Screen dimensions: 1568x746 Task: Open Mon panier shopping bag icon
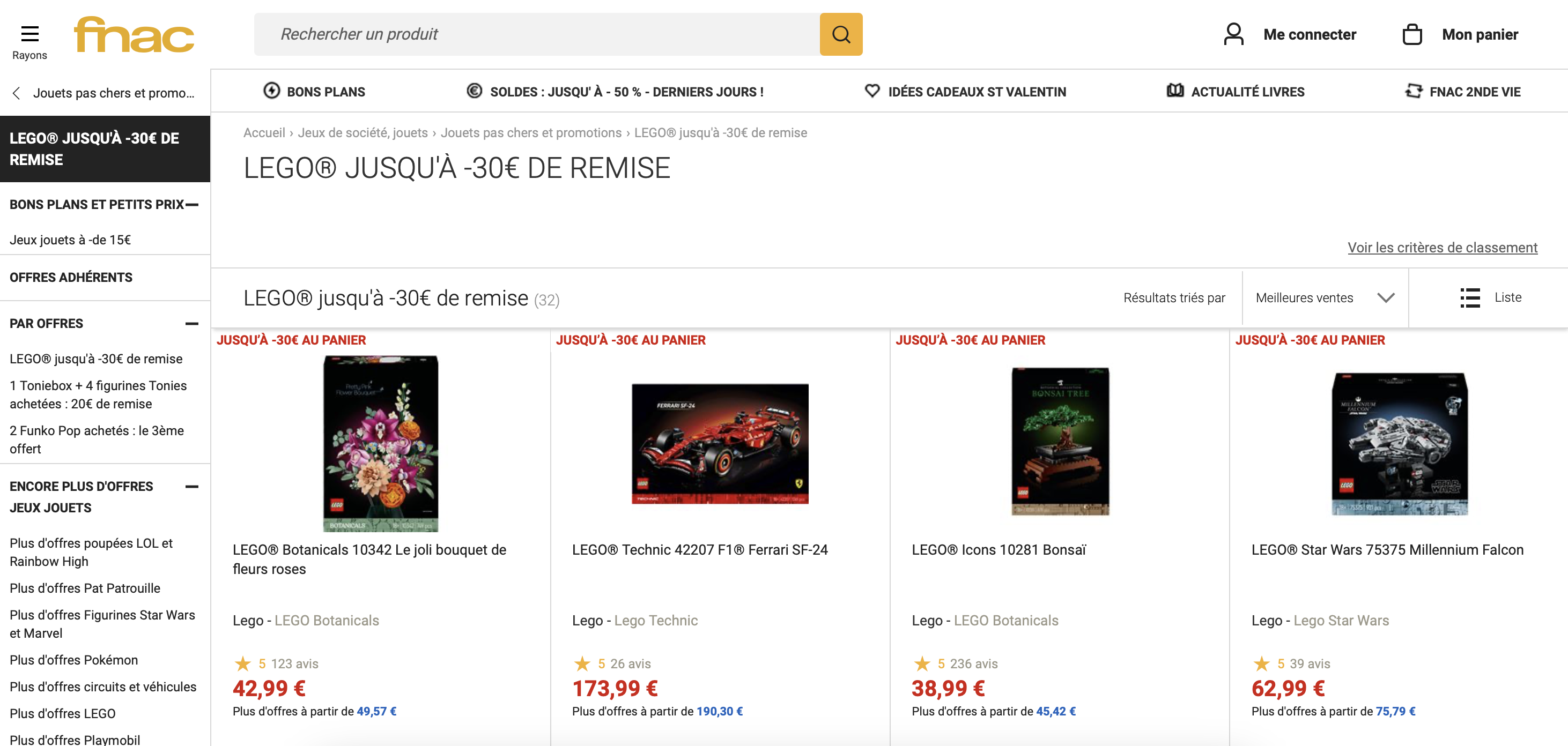pos(1413,35)
